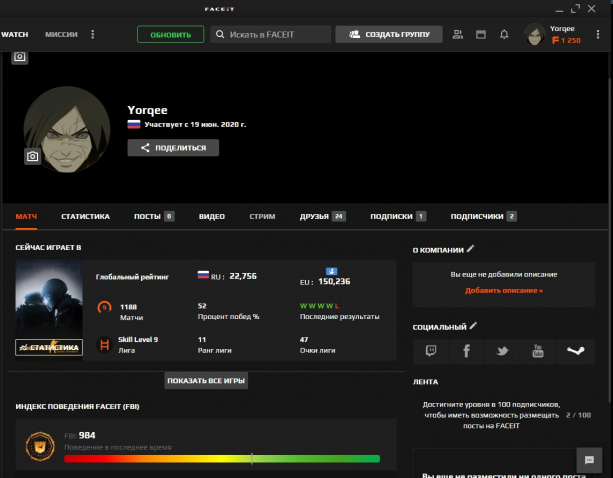Open the notifications bell

[504, 34]
